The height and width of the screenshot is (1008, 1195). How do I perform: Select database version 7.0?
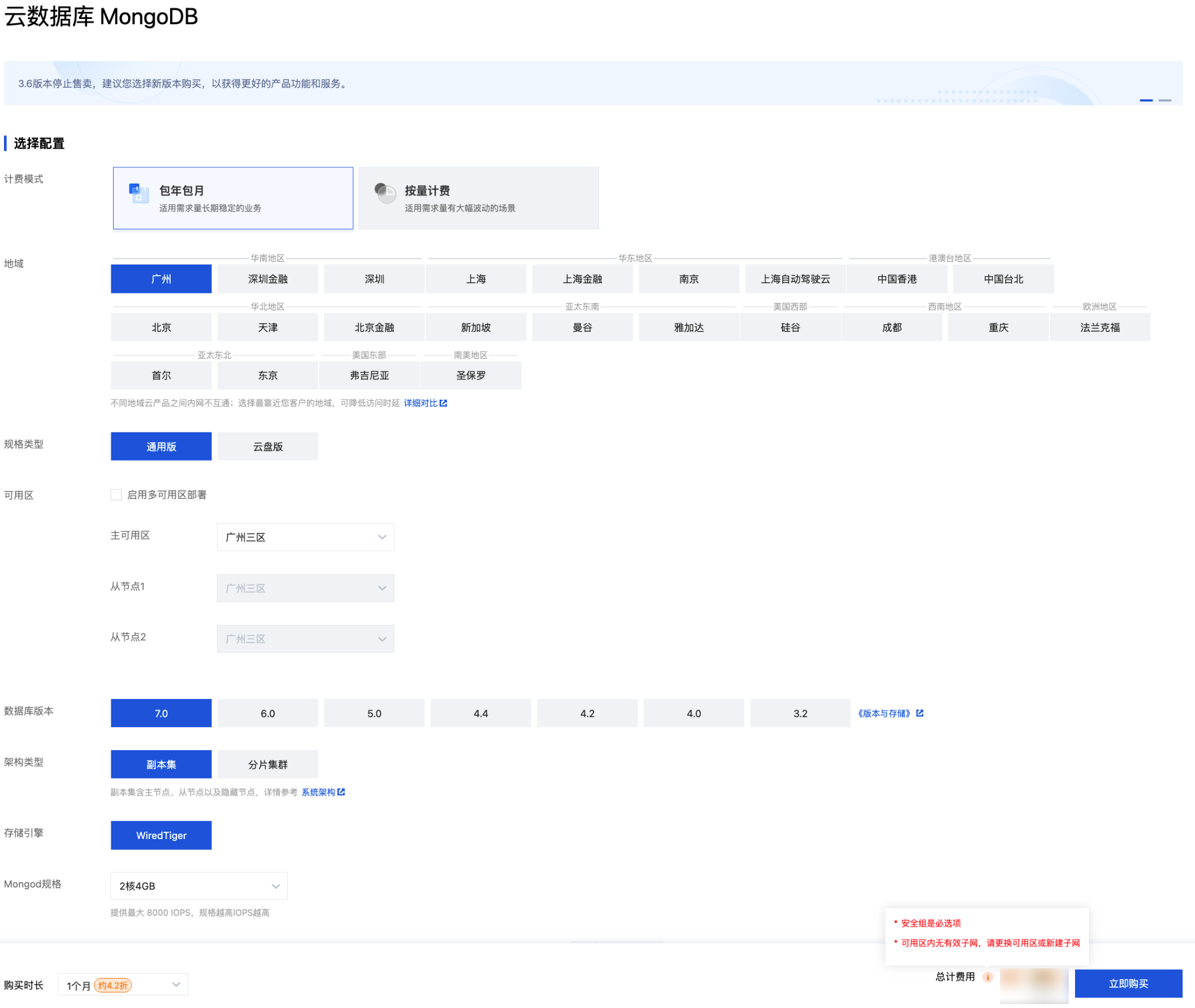161,713
